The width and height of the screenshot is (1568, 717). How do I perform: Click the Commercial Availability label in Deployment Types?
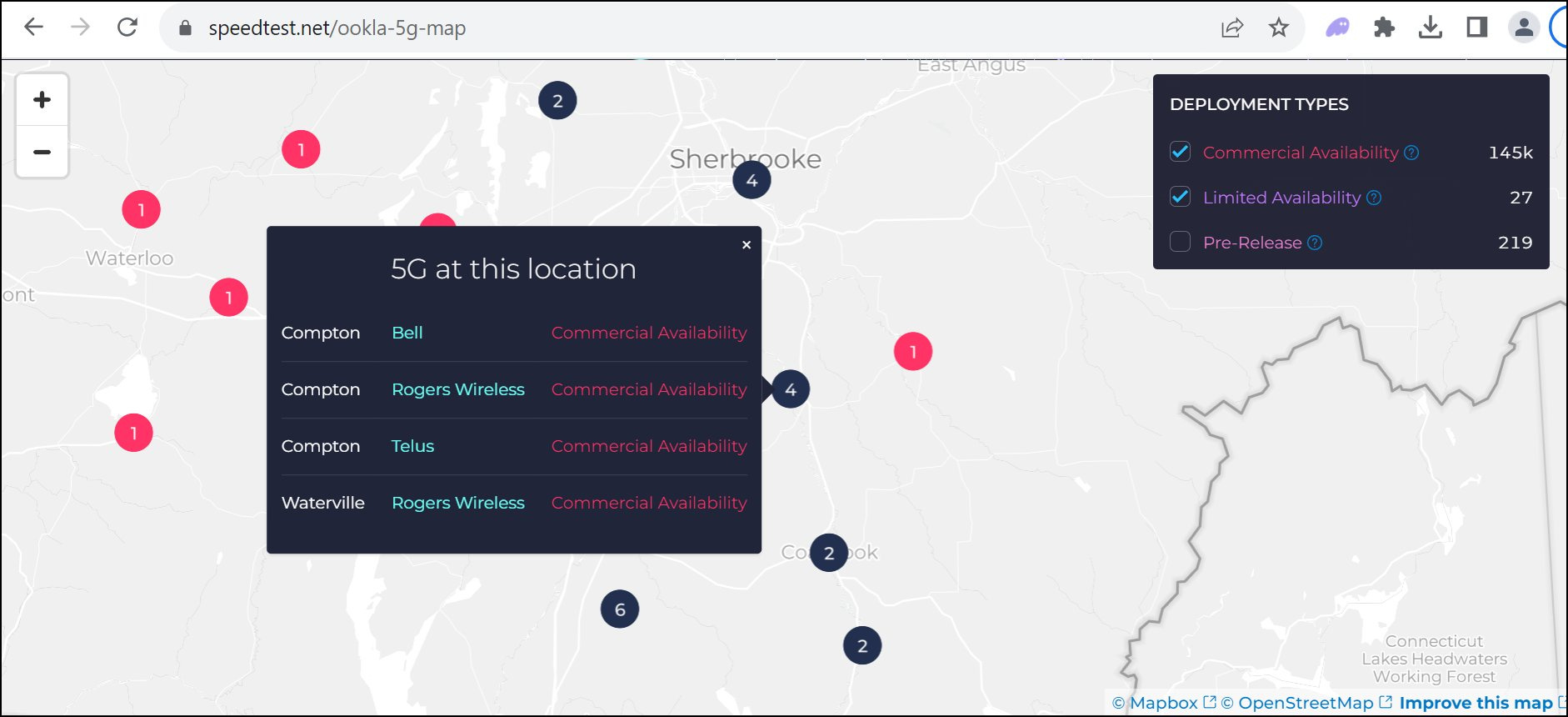click(x=1301, y=153)
